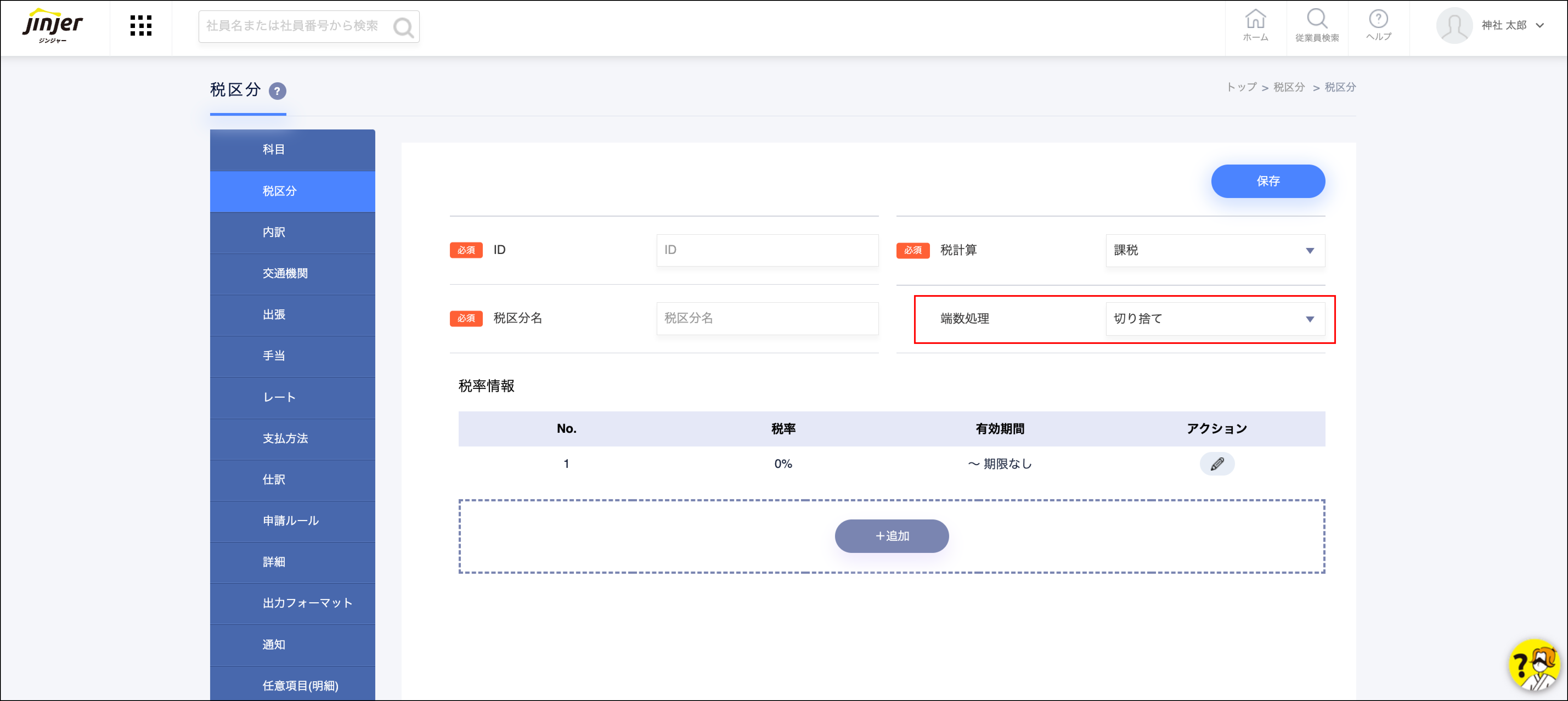This screenshot has height=701, width=1568.
Task: Select 交通機関 in the sidebar
Action: [292, 274]
